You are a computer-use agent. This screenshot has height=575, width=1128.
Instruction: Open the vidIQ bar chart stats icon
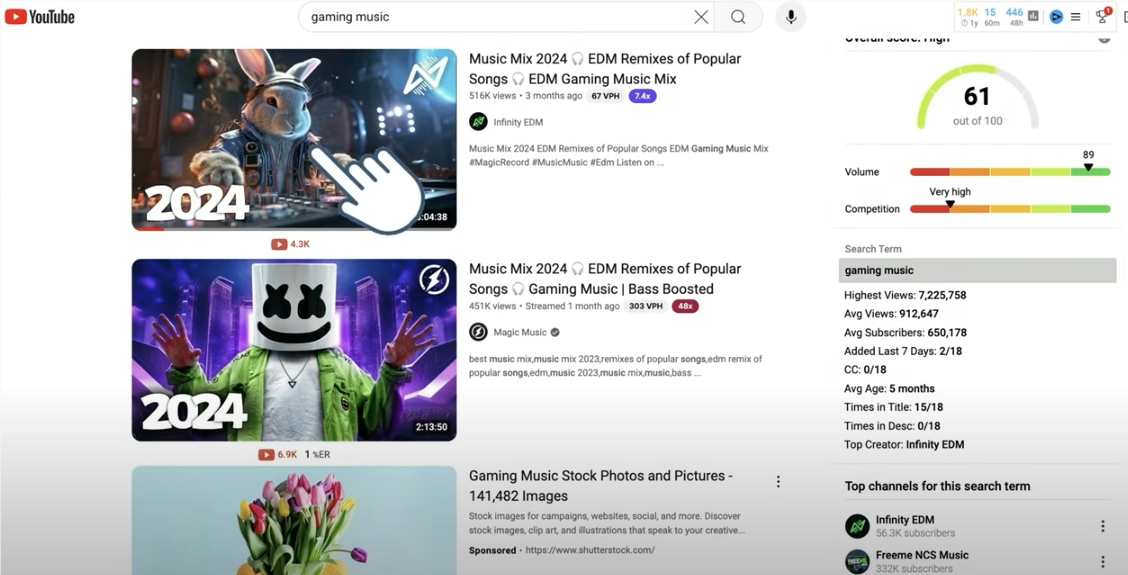[1033, 16]
